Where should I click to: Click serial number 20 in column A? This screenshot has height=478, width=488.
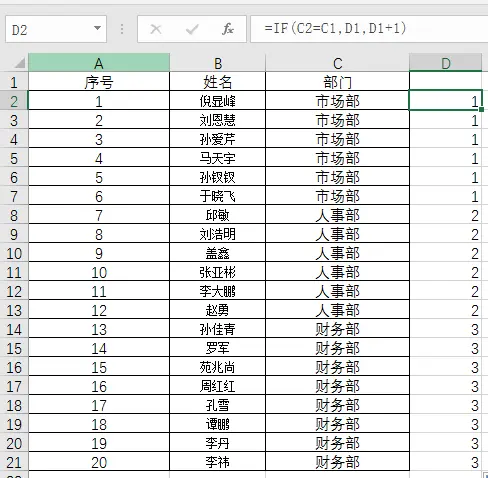pyautogui.click(x=99, y=462)
